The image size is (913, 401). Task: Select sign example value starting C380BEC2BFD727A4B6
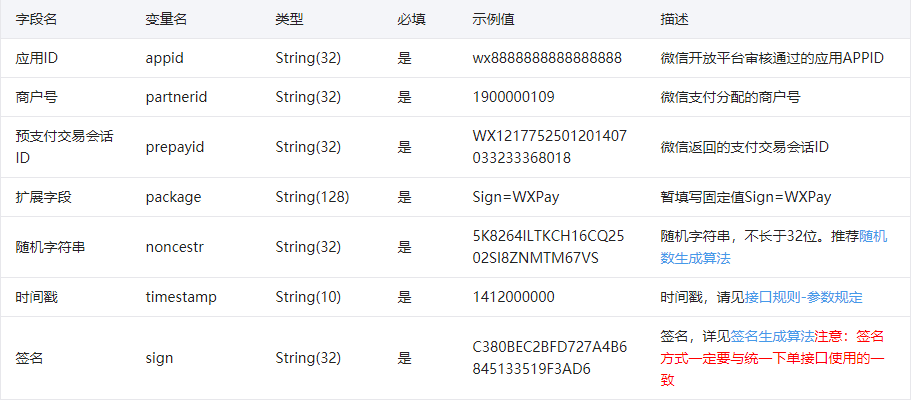tap(550, 358)
